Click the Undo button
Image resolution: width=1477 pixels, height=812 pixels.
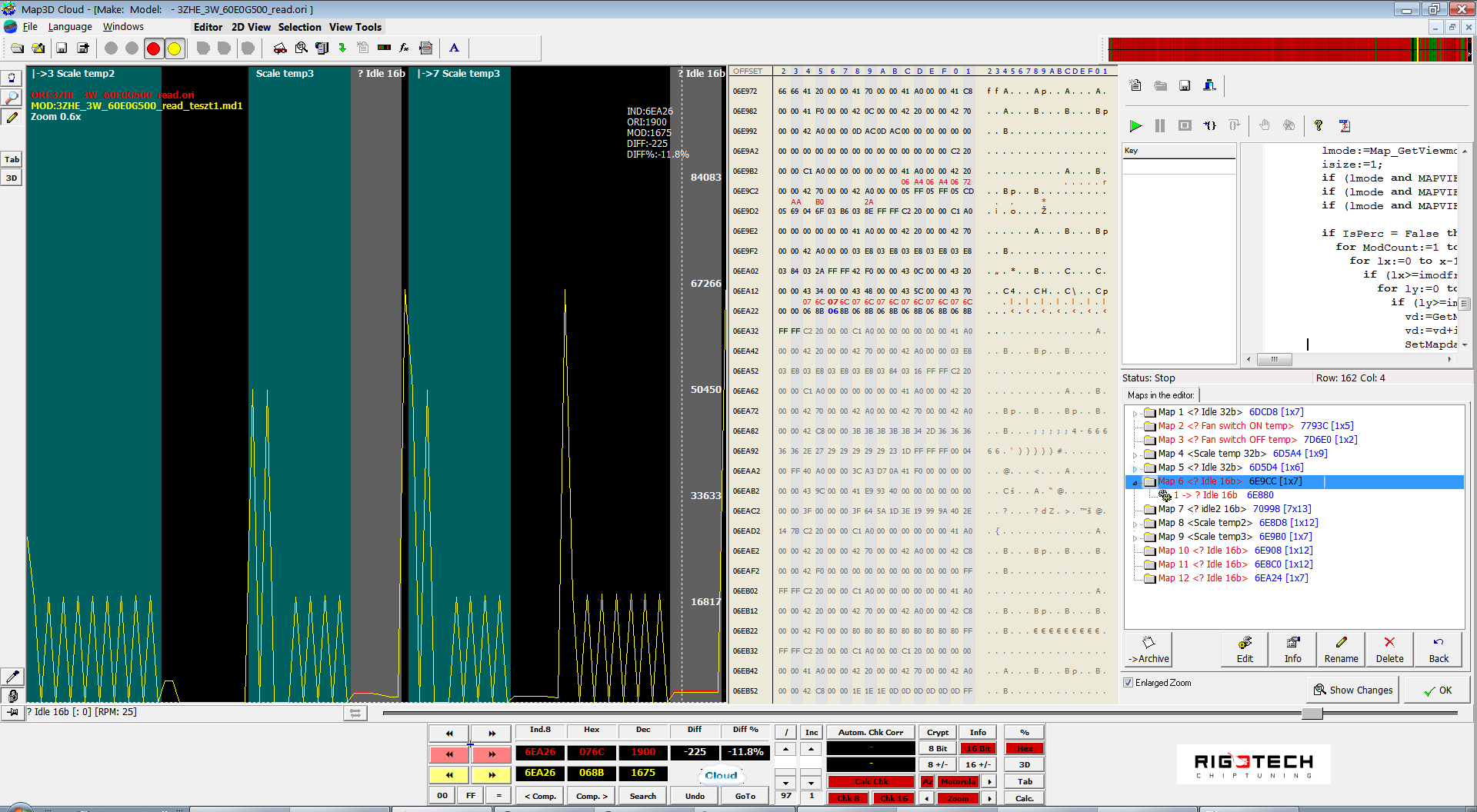tap(695, 796)
